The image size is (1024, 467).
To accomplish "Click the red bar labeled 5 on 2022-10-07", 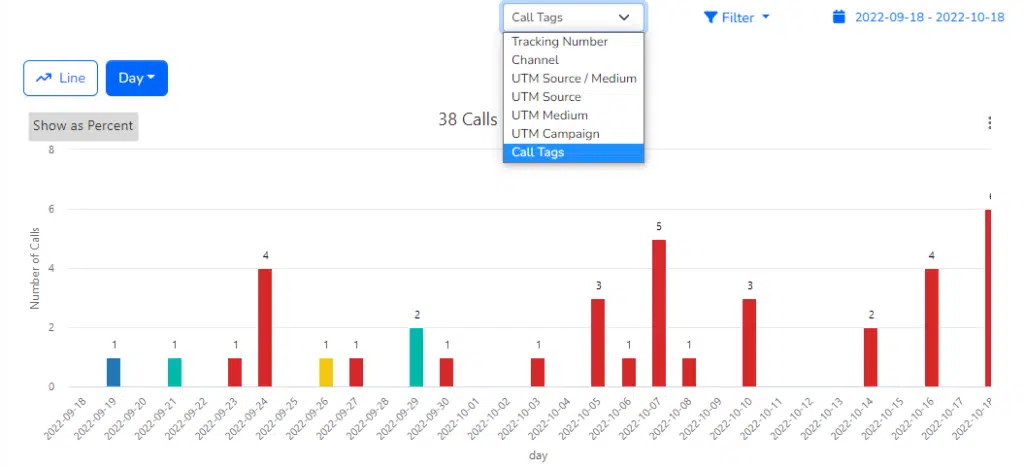I will tap(659, 314).
